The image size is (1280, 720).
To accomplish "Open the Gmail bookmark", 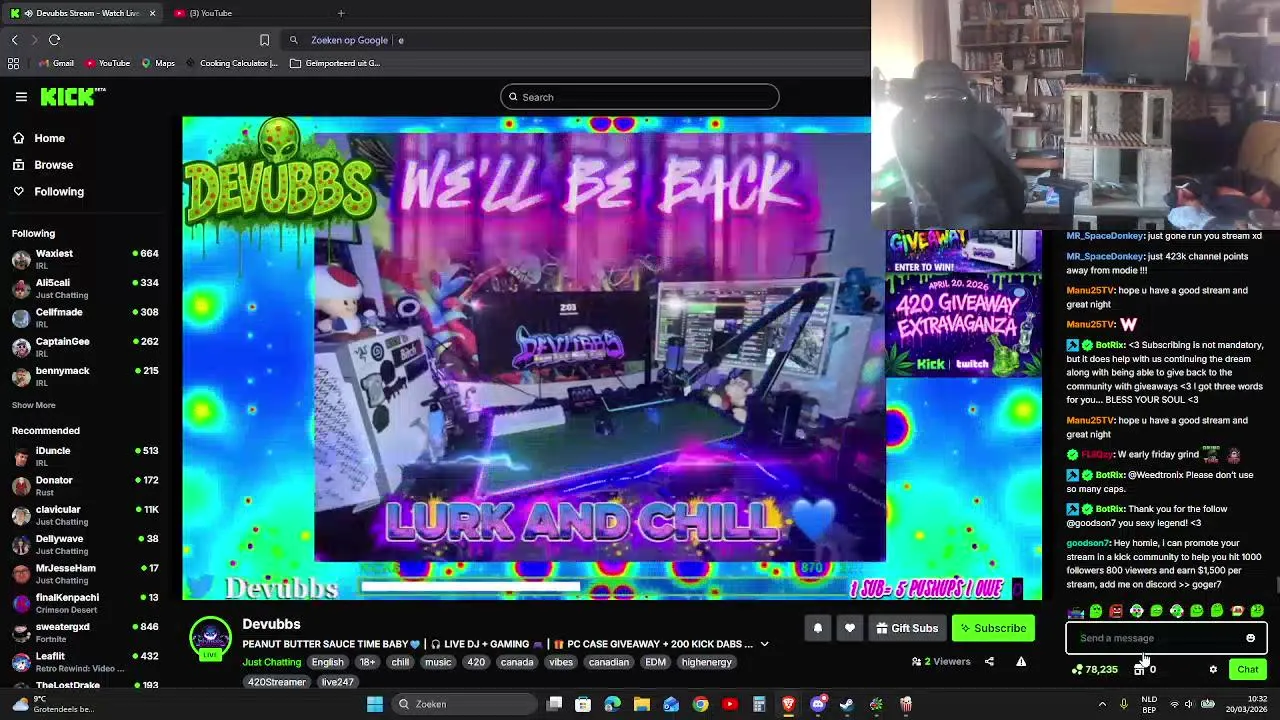I will click(x=56, y=63).
